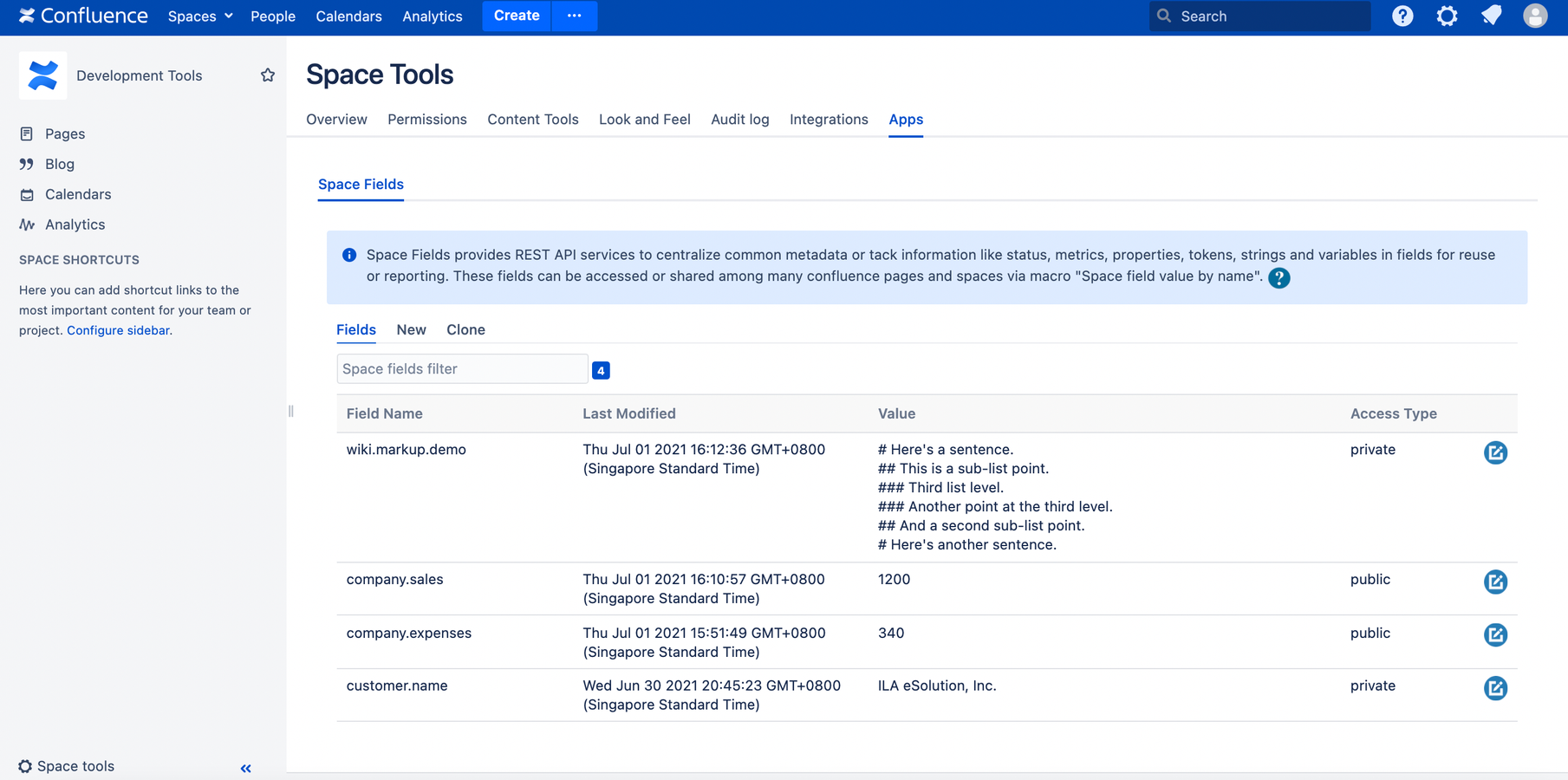1568x780 pixels.
Task: Click the wiki.markup.demo field name
Action: [x=406, y=450]
